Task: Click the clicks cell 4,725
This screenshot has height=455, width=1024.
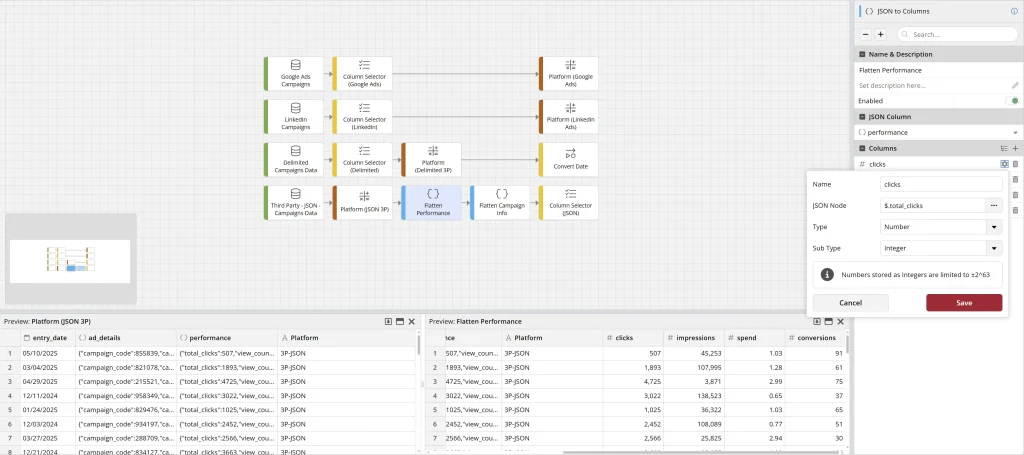Action: (x=633, y=381)
